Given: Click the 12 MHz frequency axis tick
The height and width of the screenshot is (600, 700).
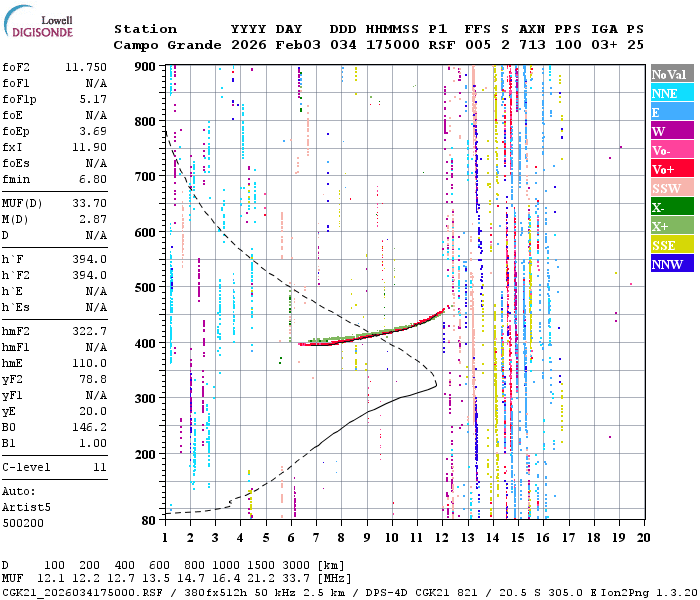Looking at the screenshot, I should tap(442, 537).
